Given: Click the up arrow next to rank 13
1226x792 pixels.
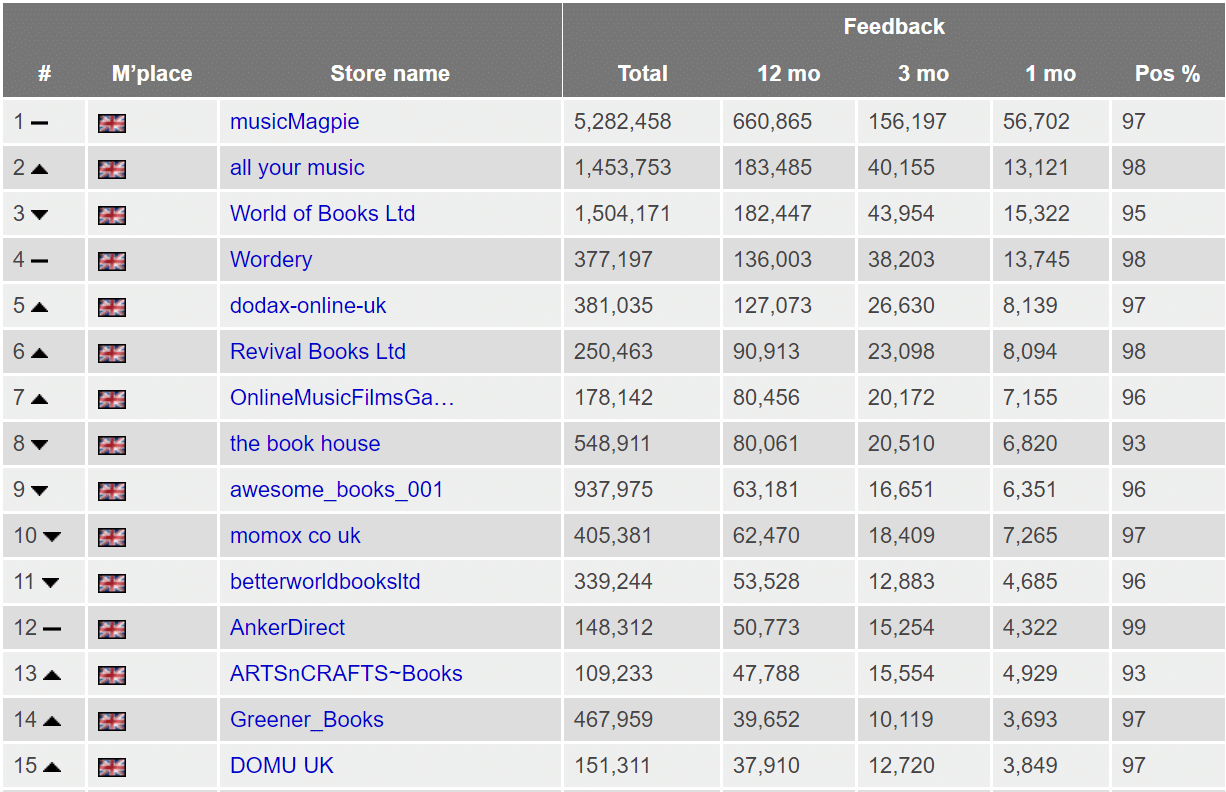Looking at the screenshot, I should pyautogui.click(x=52, y=675).
